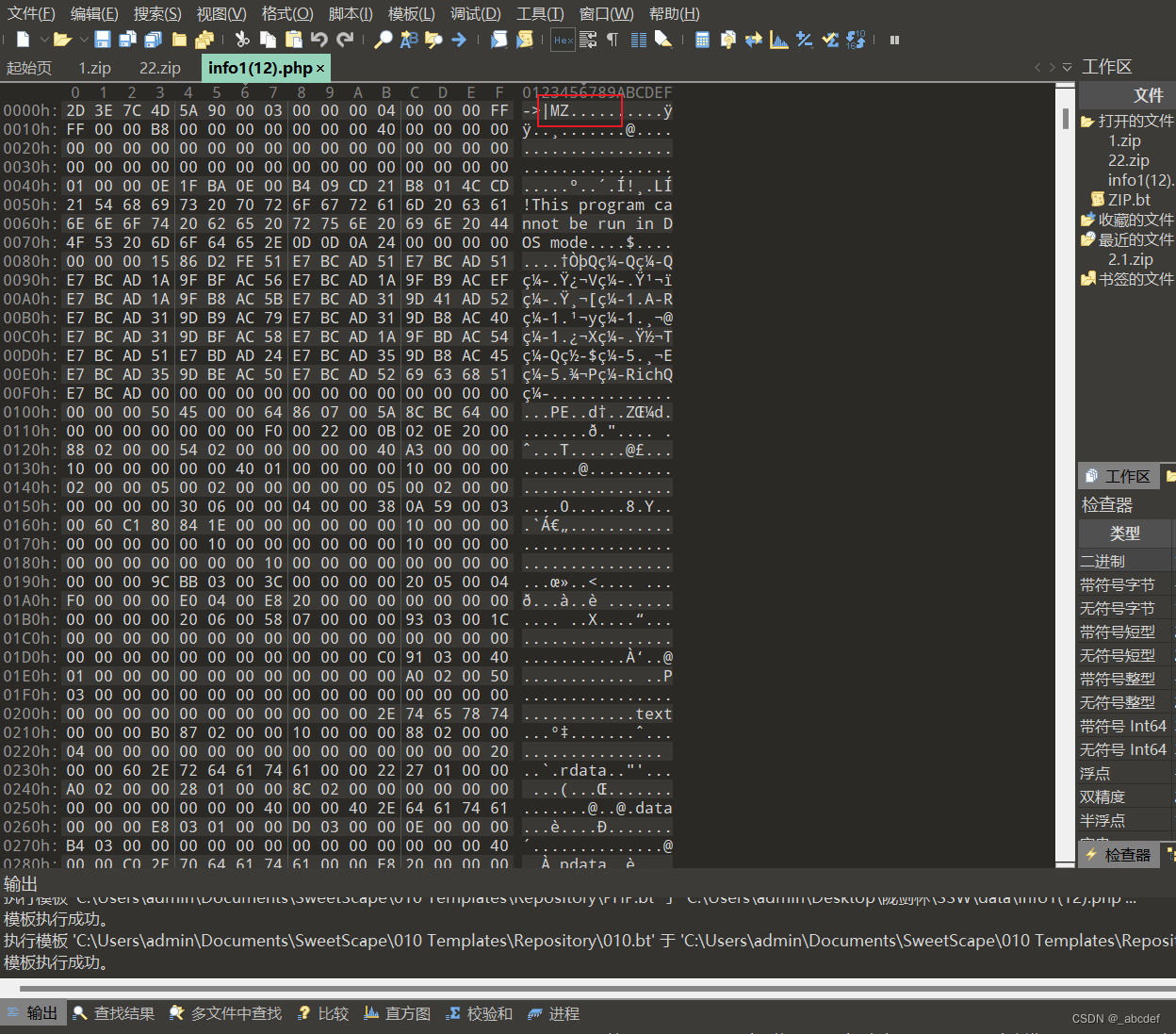The width and height of the screenshot is (1176, 1034).
Task: Switch to the 22.zip file tab
Action: (x=160, y=68)
